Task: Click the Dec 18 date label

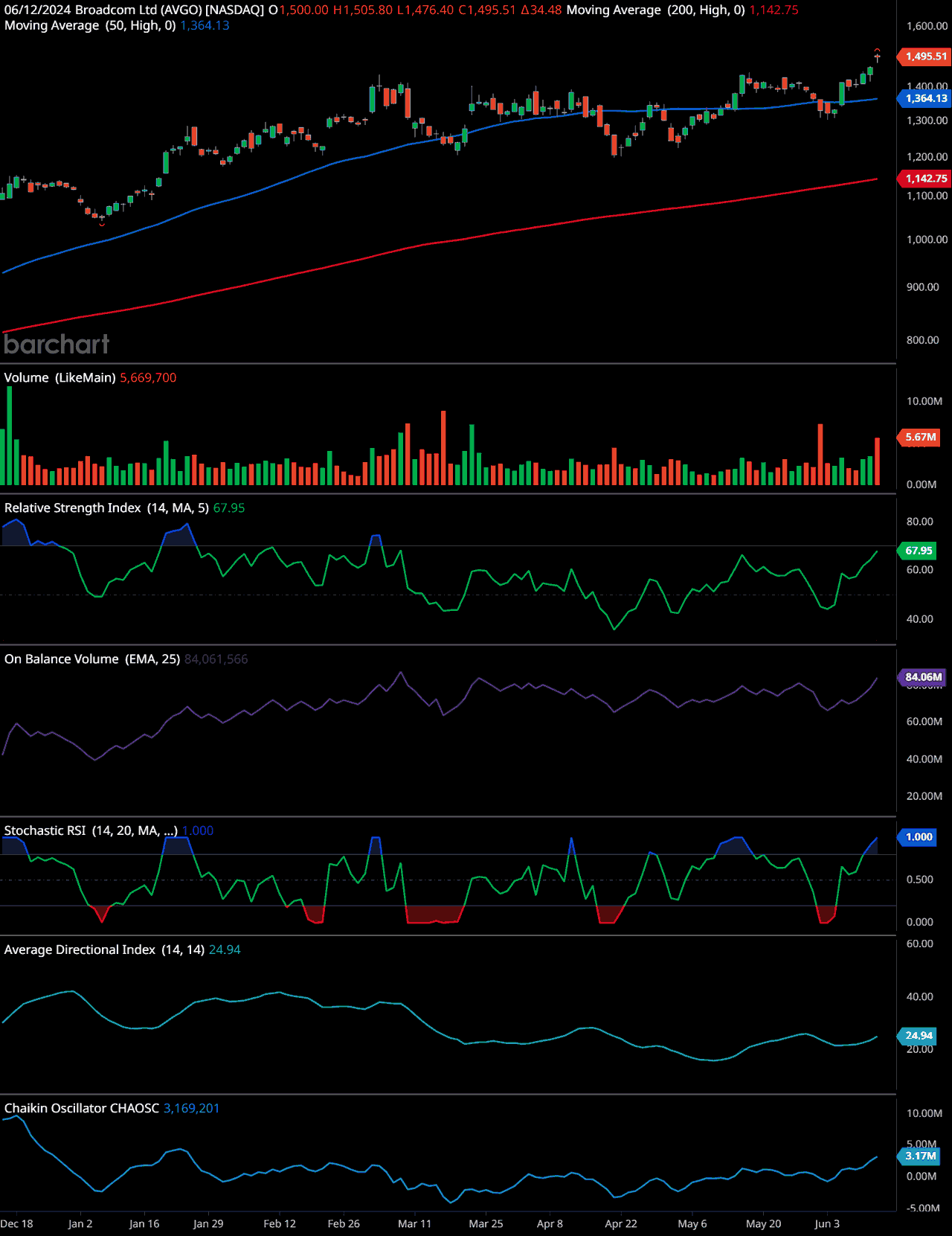Action: (16, 1223)
